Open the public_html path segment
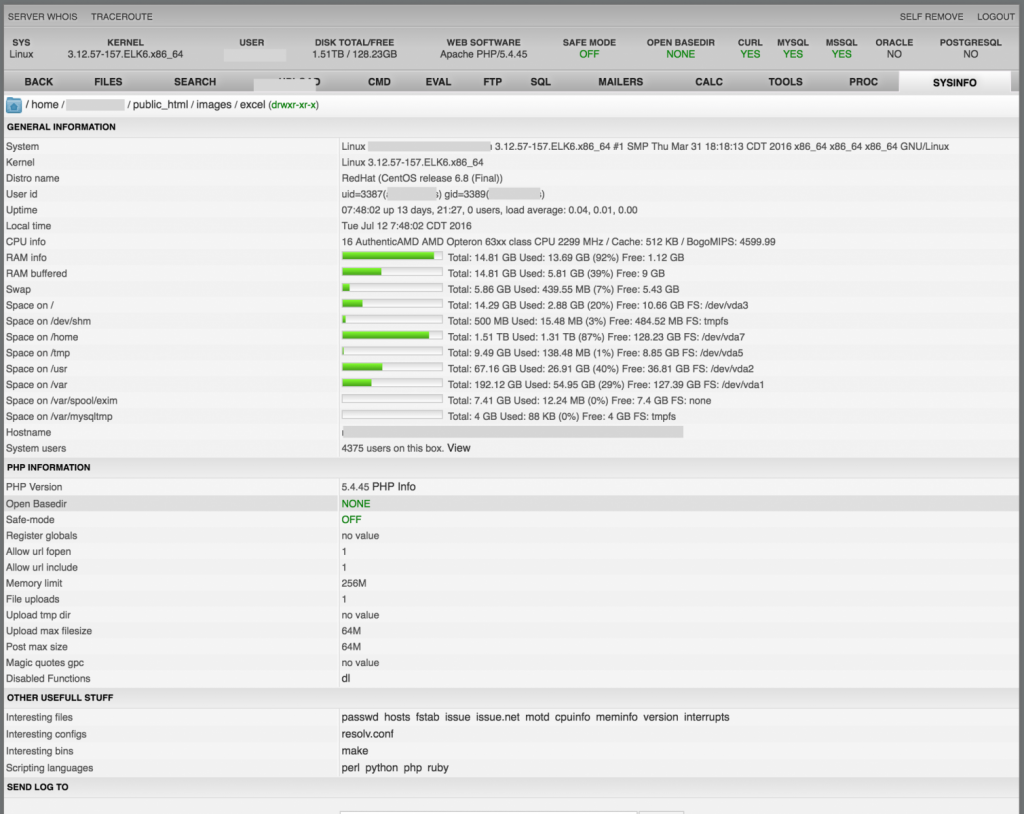This screenshot has height=814, width=1024. (162, 105)
